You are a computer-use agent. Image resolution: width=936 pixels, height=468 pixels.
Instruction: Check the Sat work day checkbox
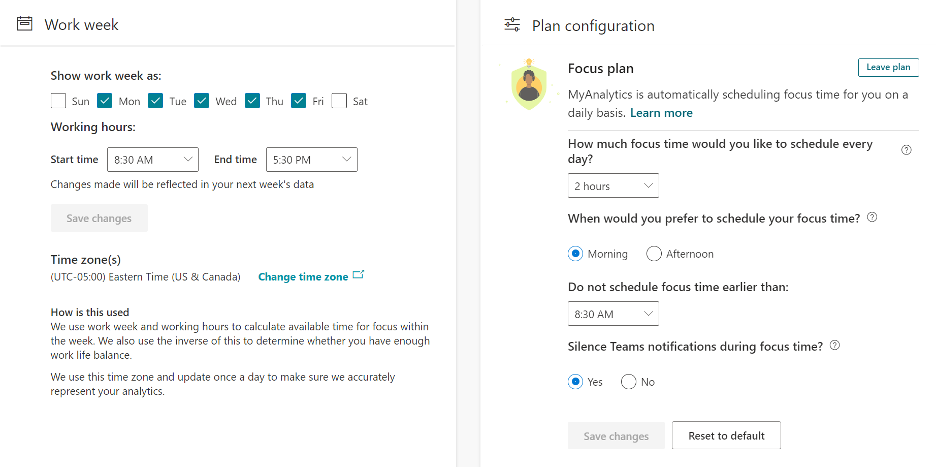339,101
